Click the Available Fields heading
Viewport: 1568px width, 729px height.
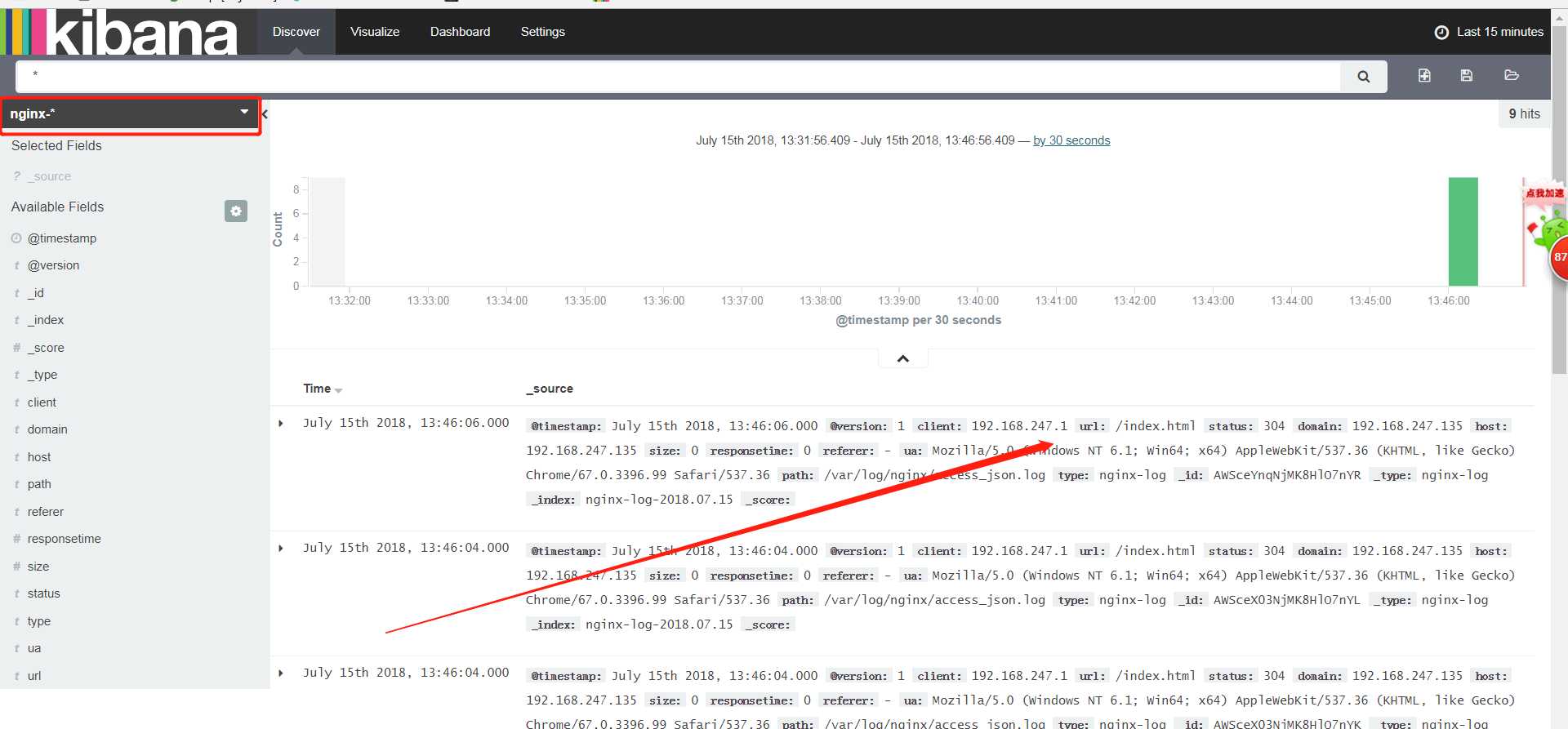click(57, 207)
